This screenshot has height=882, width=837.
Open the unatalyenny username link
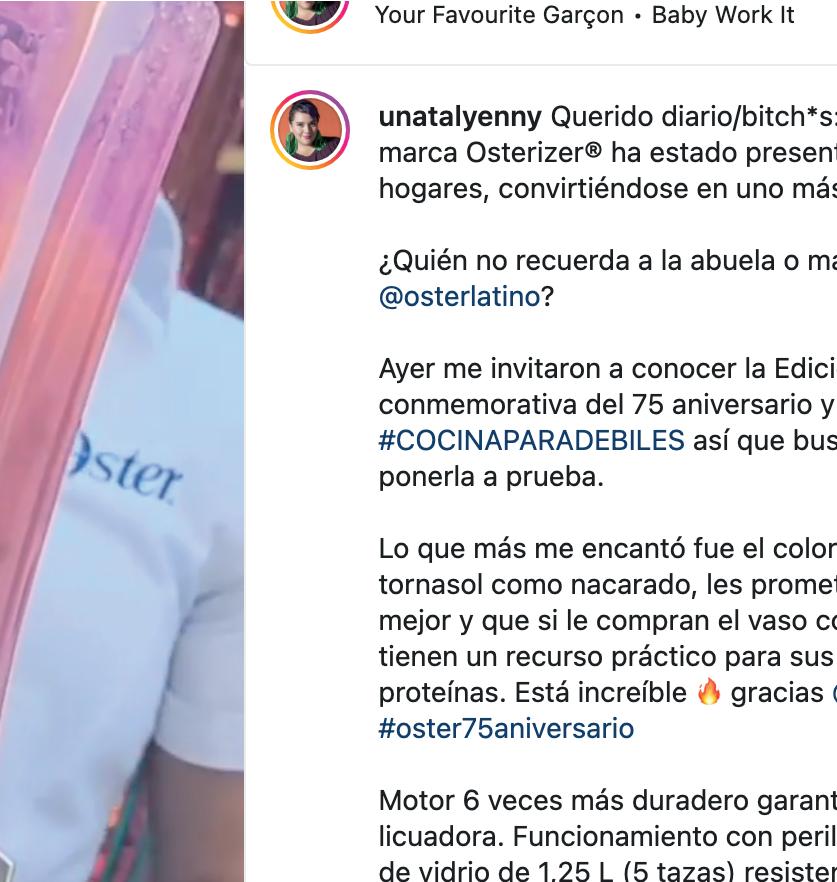coord(460,117)
